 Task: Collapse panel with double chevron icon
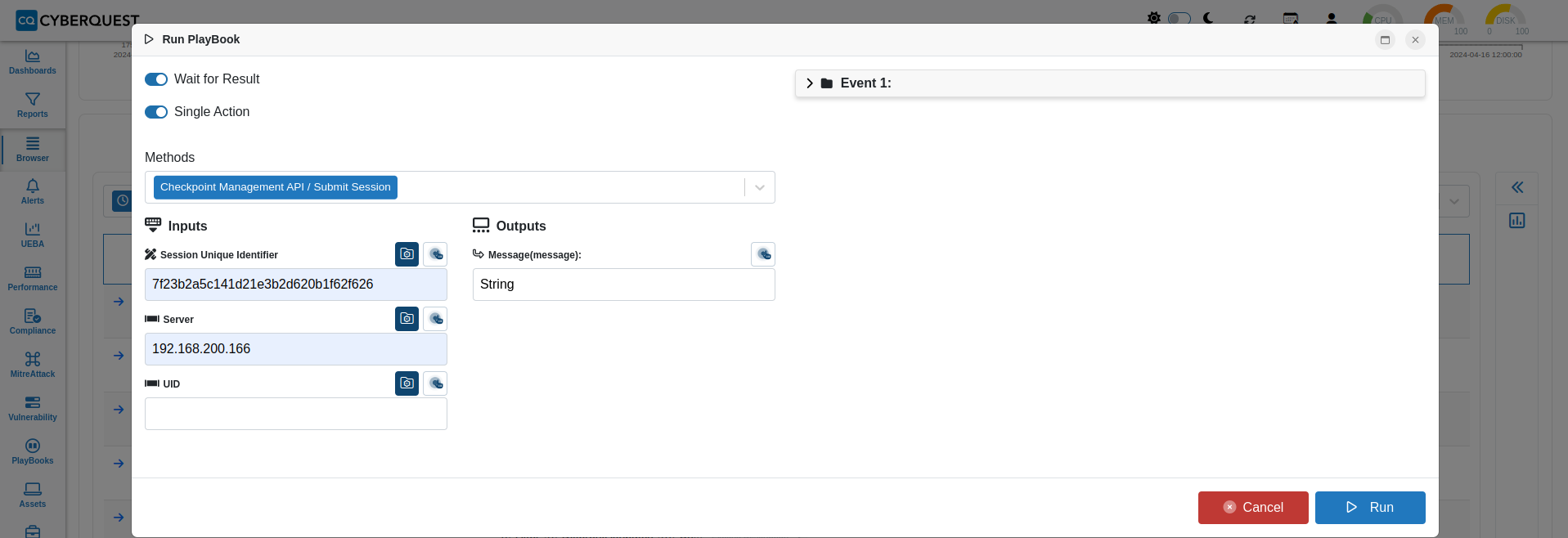coord(1517,187)
